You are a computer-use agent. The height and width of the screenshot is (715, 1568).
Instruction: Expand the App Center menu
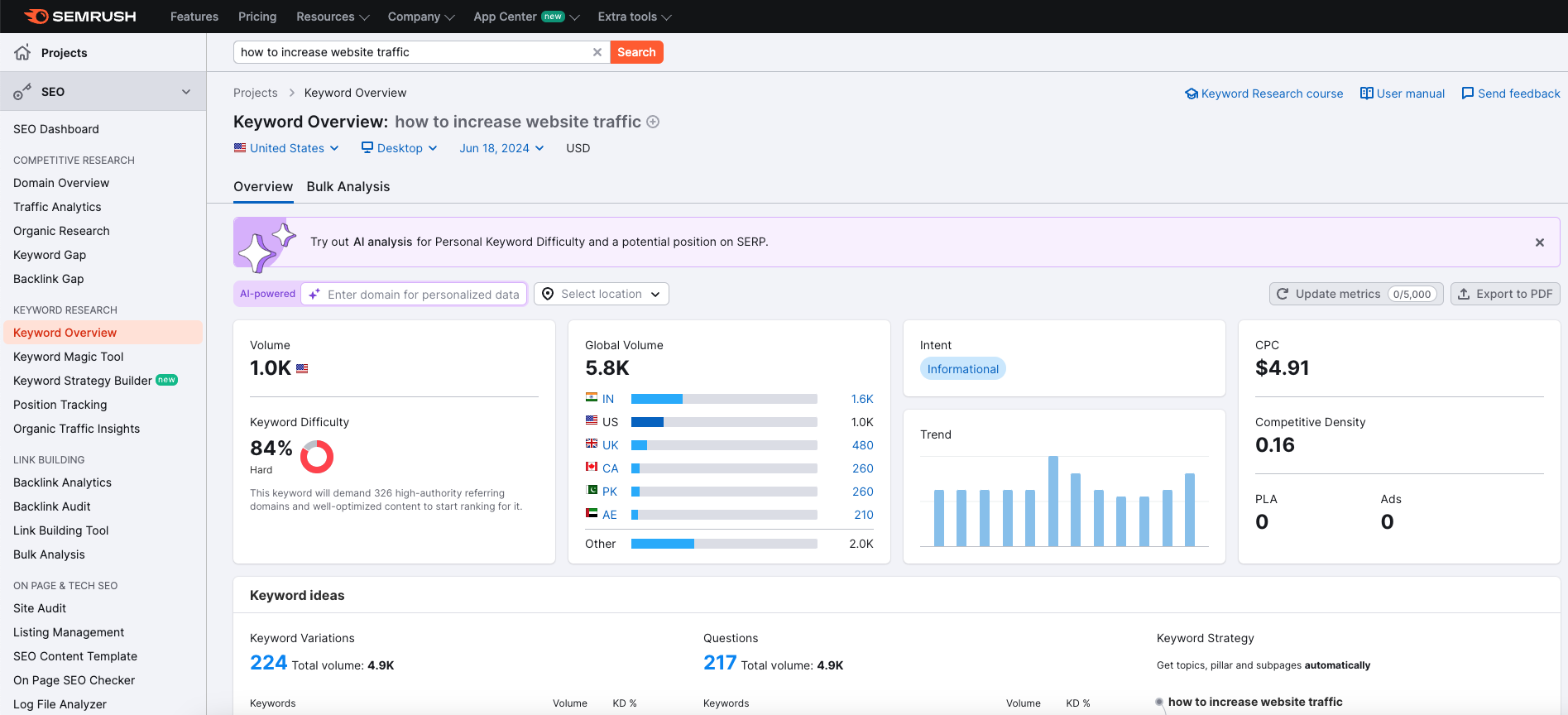(526, 17)
